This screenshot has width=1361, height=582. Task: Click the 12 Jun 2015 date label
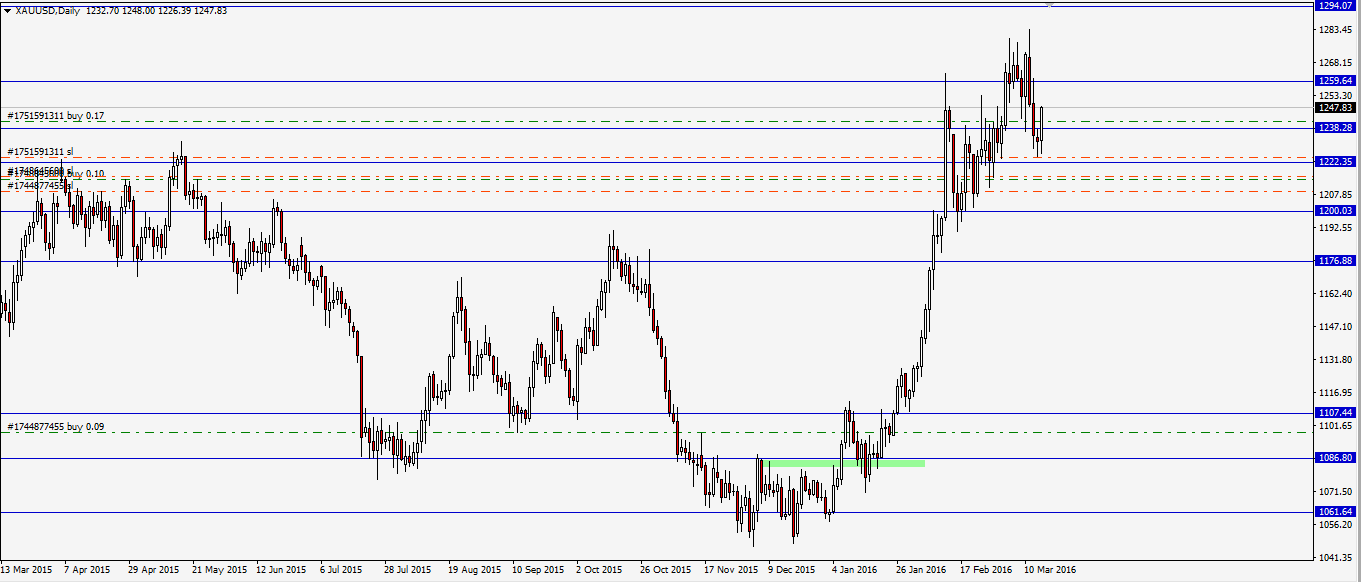282,569
